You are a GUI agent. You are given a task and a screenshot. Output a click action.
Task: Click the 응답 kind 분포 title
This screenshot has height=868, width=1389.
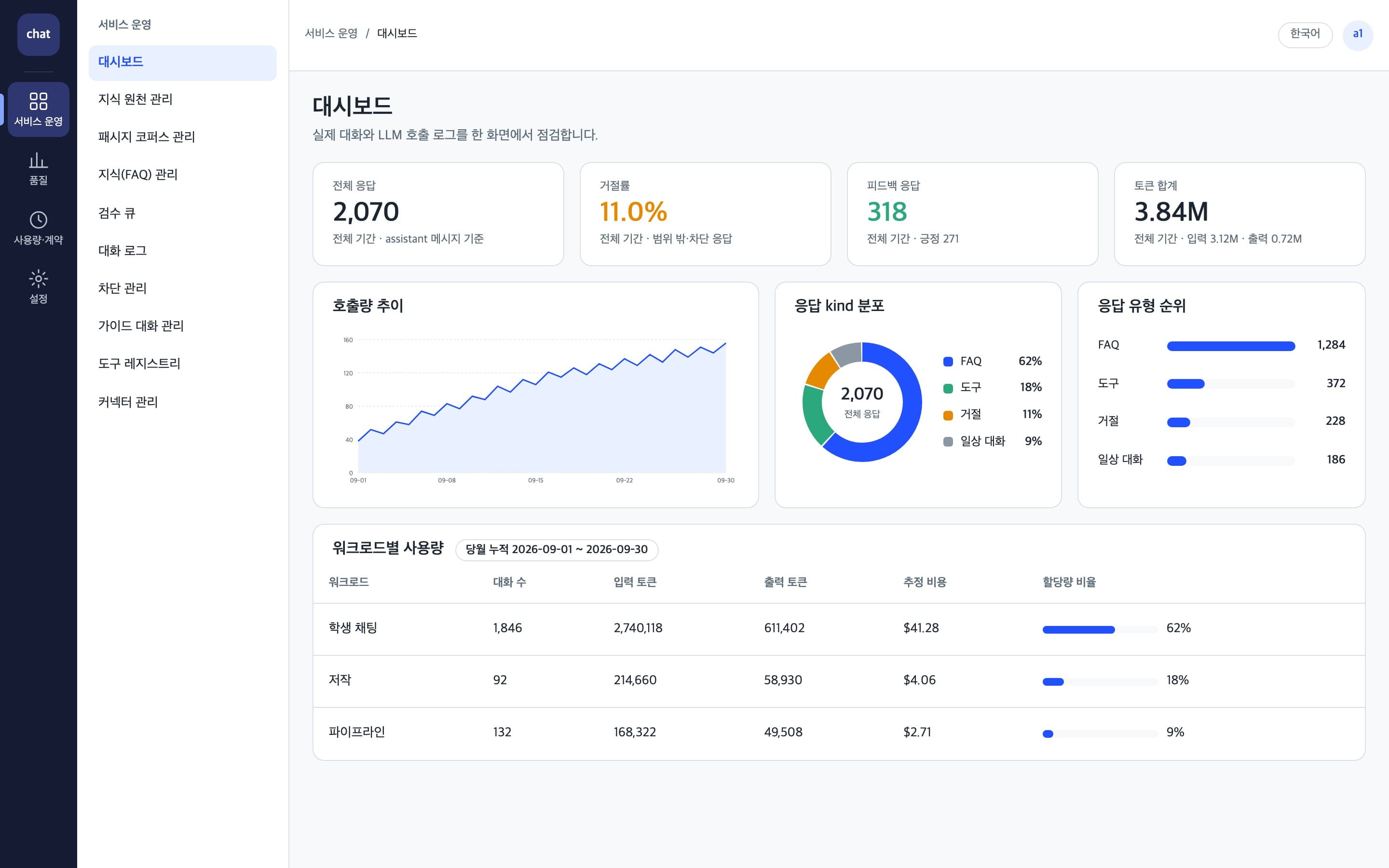(839, 306)
